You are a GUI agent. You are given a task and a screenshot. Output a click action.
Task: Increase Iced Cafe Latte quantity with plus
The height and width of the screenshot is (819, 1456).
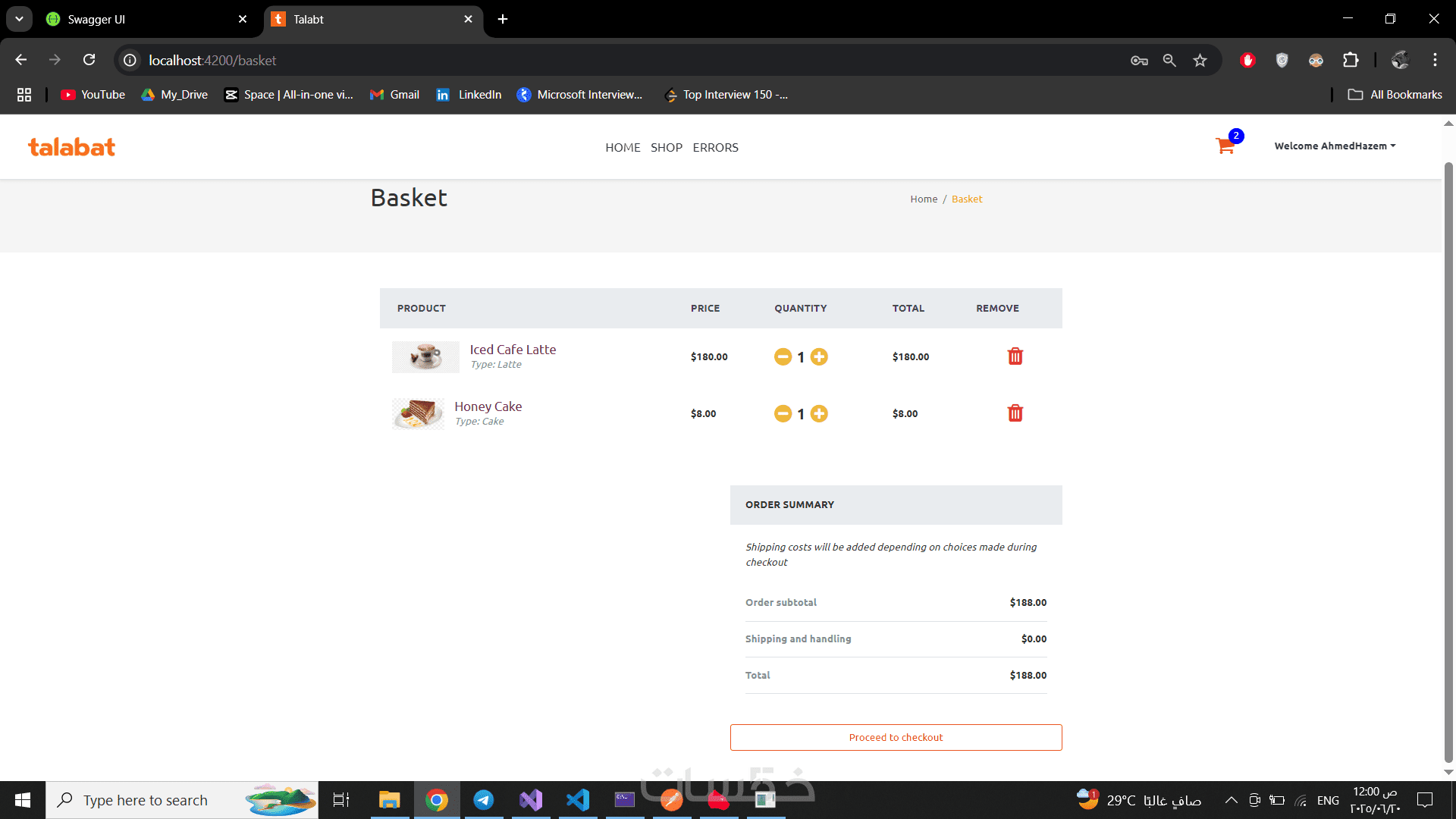819,356
